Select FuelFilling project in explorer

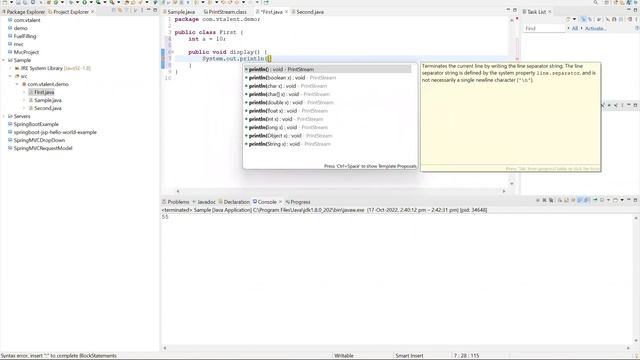click(x=25, y=36)
